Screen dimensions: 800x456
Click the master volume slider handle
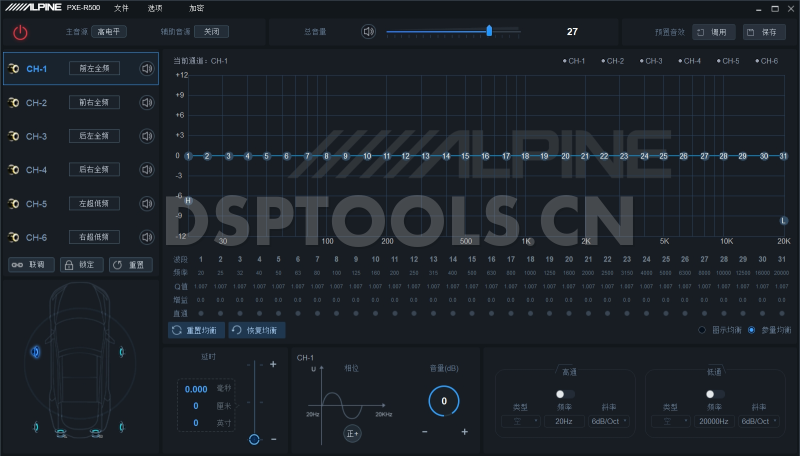click(489, 31)
